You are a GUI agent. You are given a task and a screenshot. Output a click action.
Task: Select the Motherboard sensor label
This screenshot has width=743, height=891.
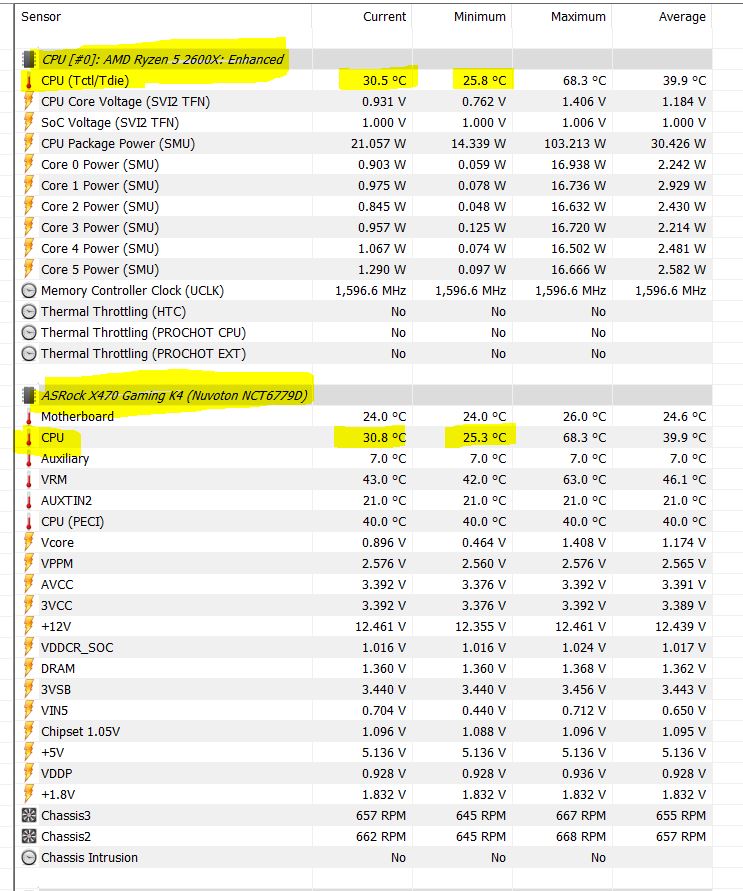(77, 417)
